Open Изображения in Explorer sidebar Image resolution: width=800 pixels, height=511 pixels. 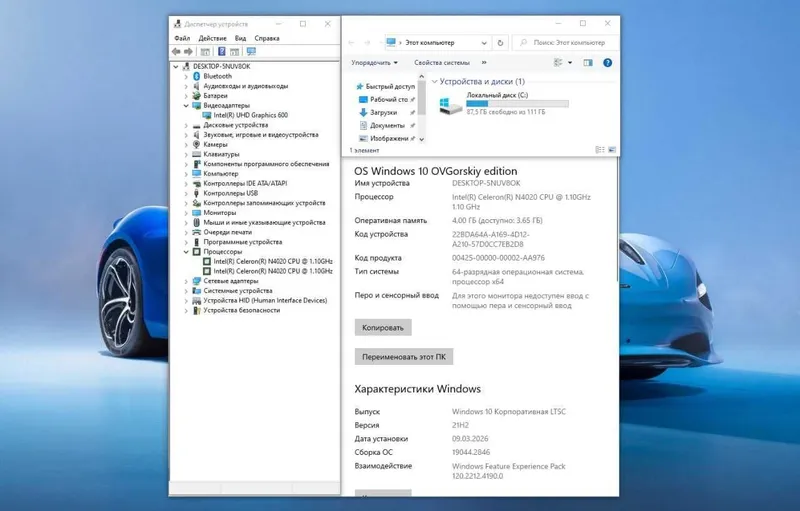[x=386, y=138]
